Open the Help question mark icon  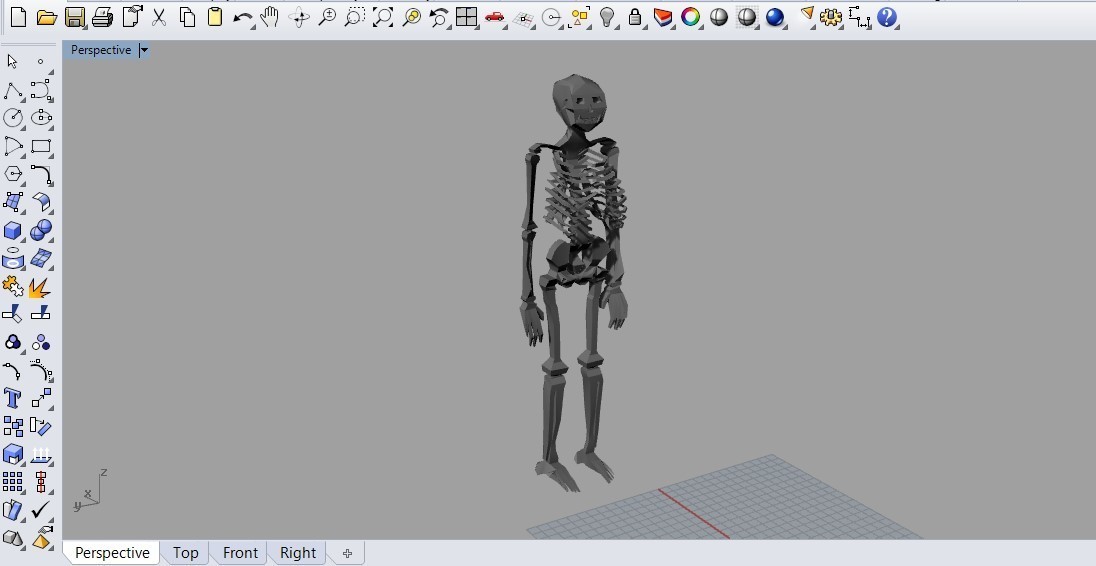tap(887, 17)
